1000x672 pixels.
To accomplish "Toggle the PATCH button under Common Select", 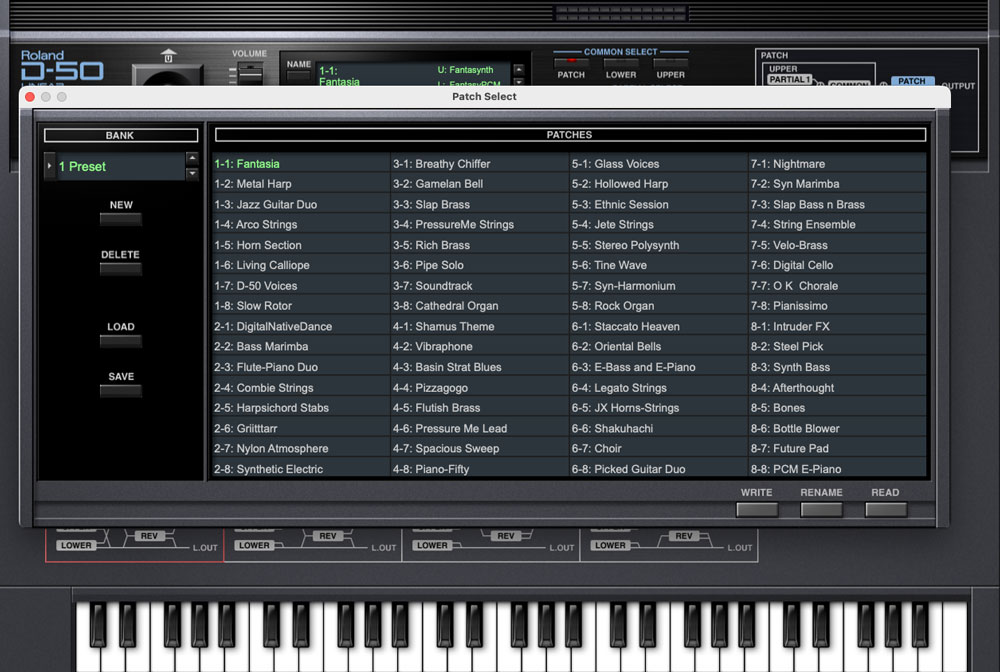I will pyautogui.click(x=571, y=63).
